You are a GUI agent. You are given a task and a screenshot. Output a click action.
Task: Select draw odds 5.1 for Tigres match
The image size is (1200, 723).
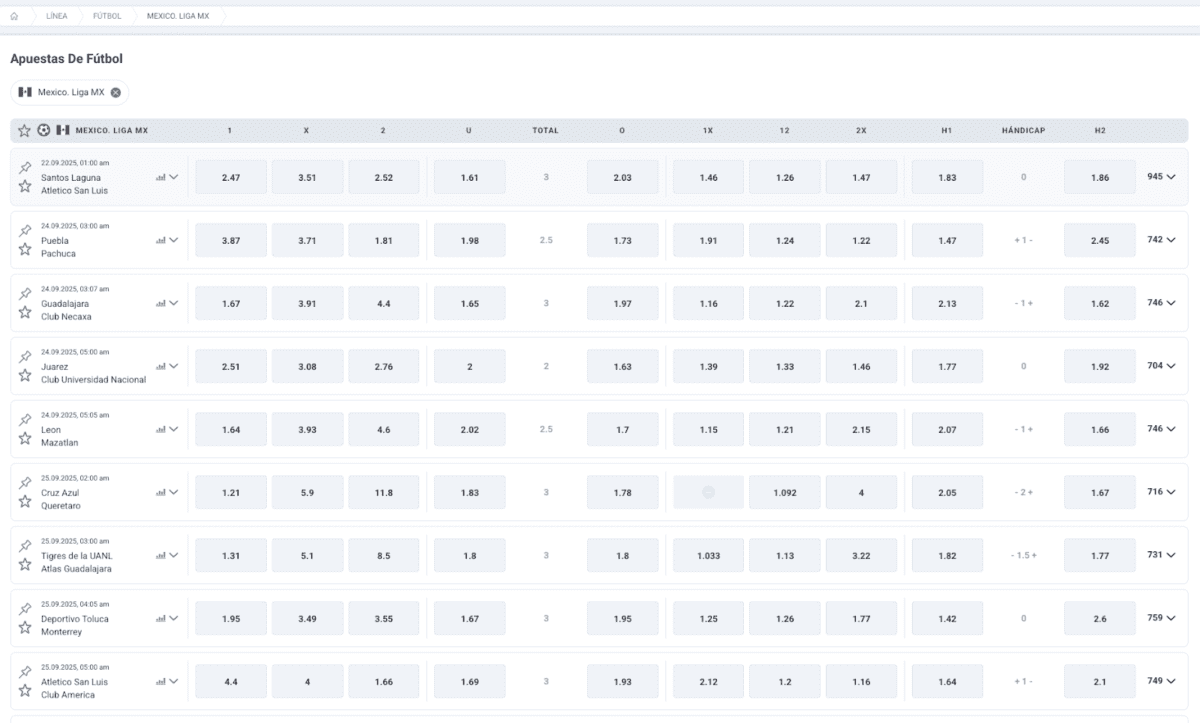pos(307,555)
